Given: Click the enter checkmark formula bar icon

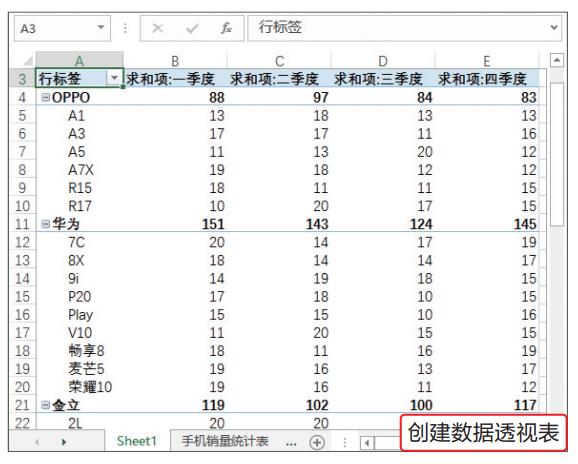Looking at the screenshot, I should pyautogui.click(x=192, y=28).
